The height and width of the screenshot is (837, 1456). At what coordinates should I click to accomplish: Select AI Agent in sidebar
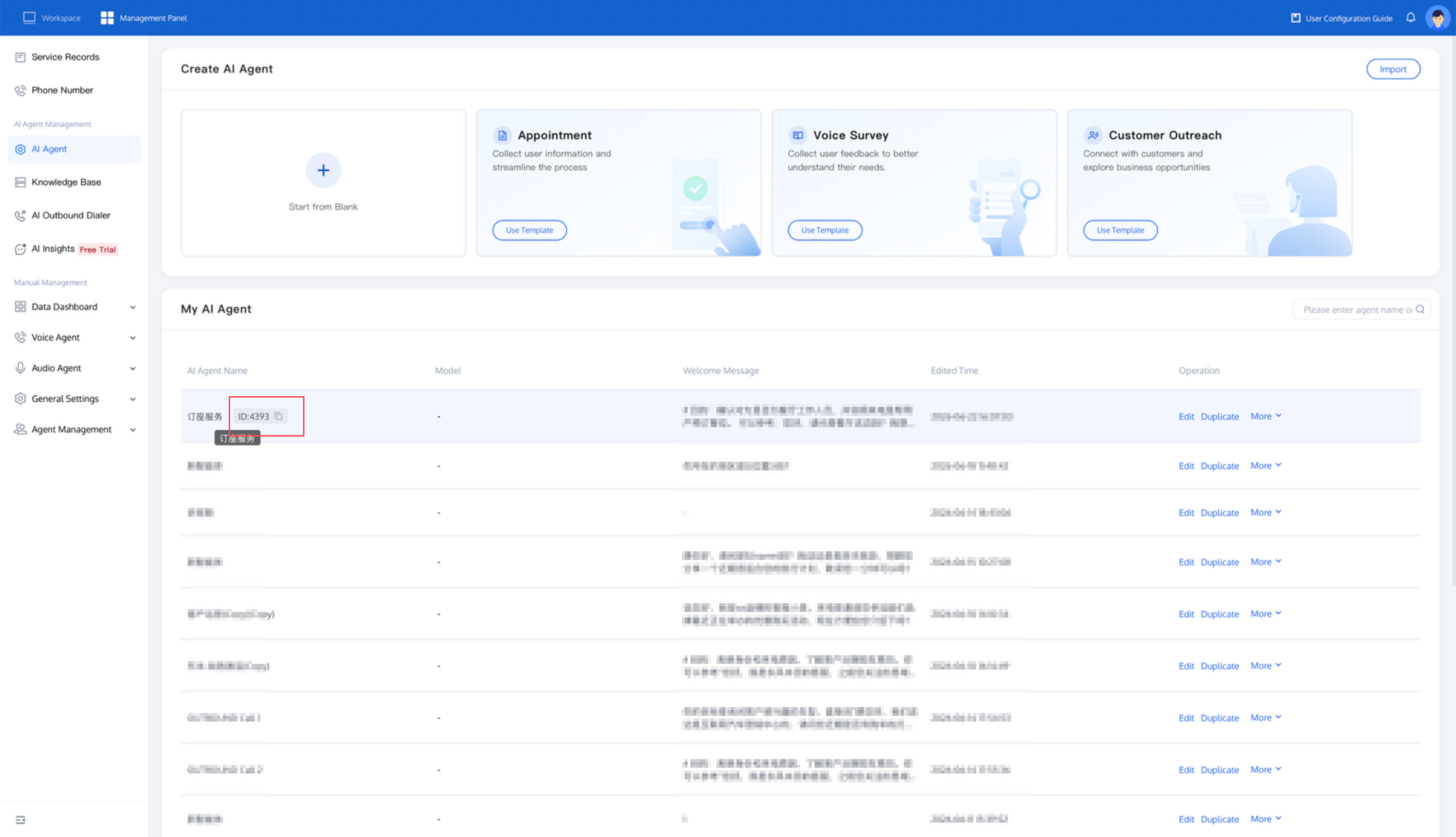tap(74, 149)
